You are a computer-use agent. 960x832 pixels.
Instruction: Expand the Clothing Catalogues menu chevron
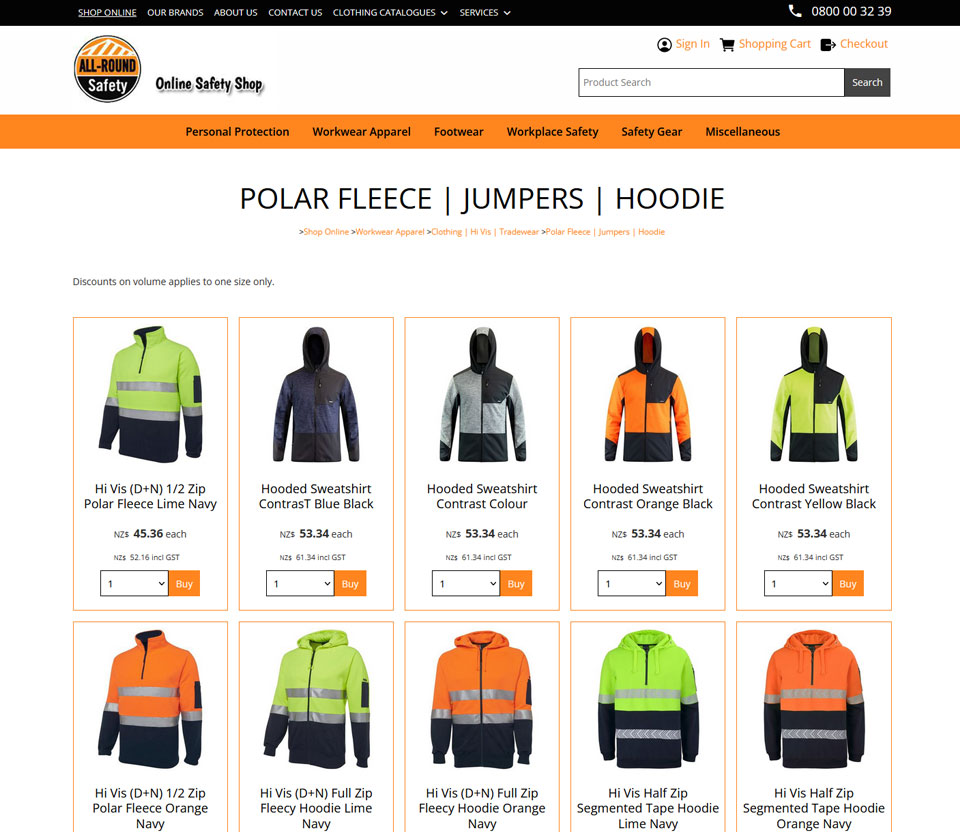click(x=444, y=13)
